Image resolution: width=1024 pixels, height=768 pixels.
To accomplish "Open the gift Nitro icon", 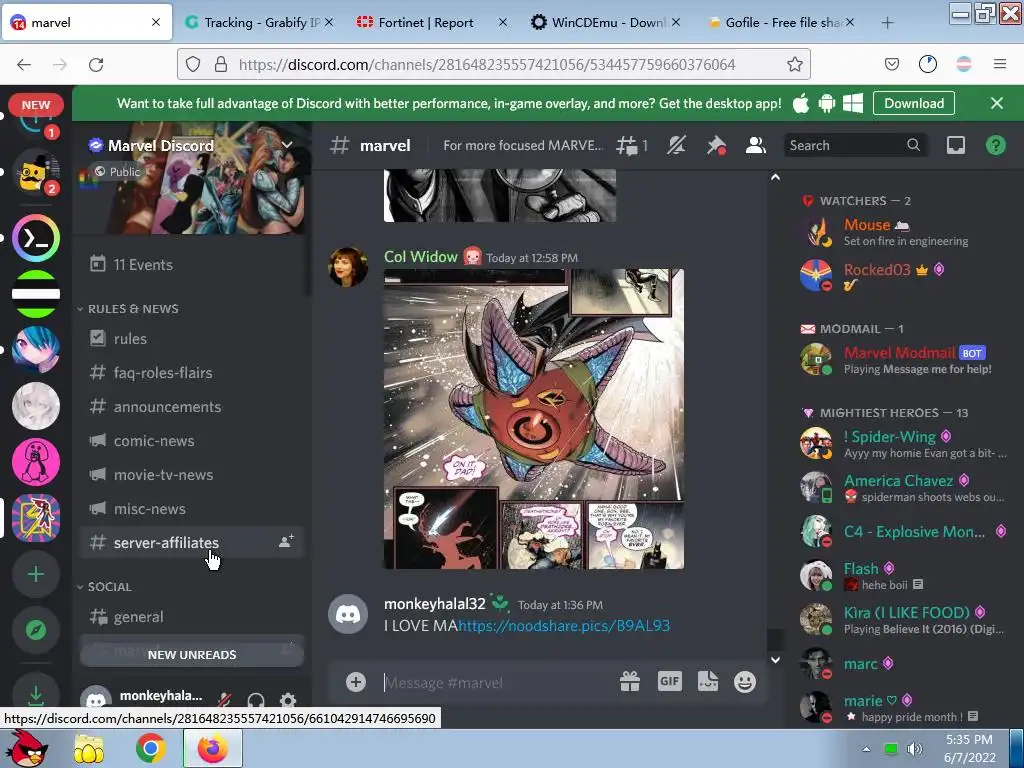I will point(630,682).
